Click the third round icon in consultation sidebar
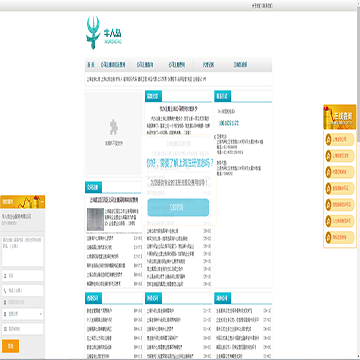 click(328, 172)
